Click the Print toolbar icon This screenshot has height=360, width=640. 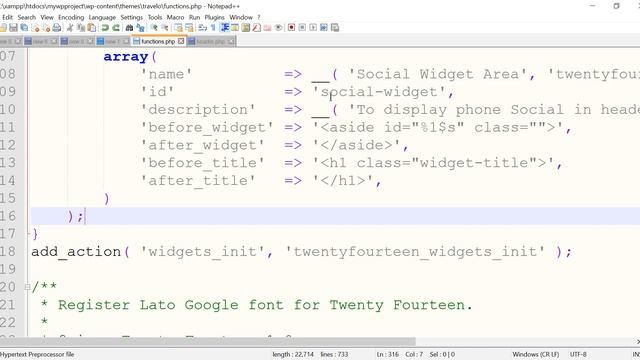click(x=57, y=28)
